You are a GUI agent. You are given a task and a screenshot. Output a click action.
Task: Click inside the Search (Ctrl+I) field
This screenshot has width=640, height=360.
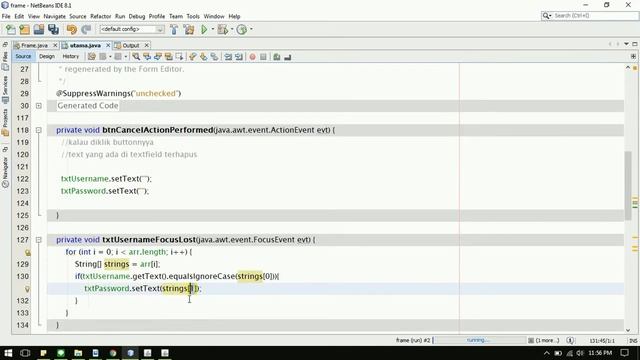click(x=595, y=16)
